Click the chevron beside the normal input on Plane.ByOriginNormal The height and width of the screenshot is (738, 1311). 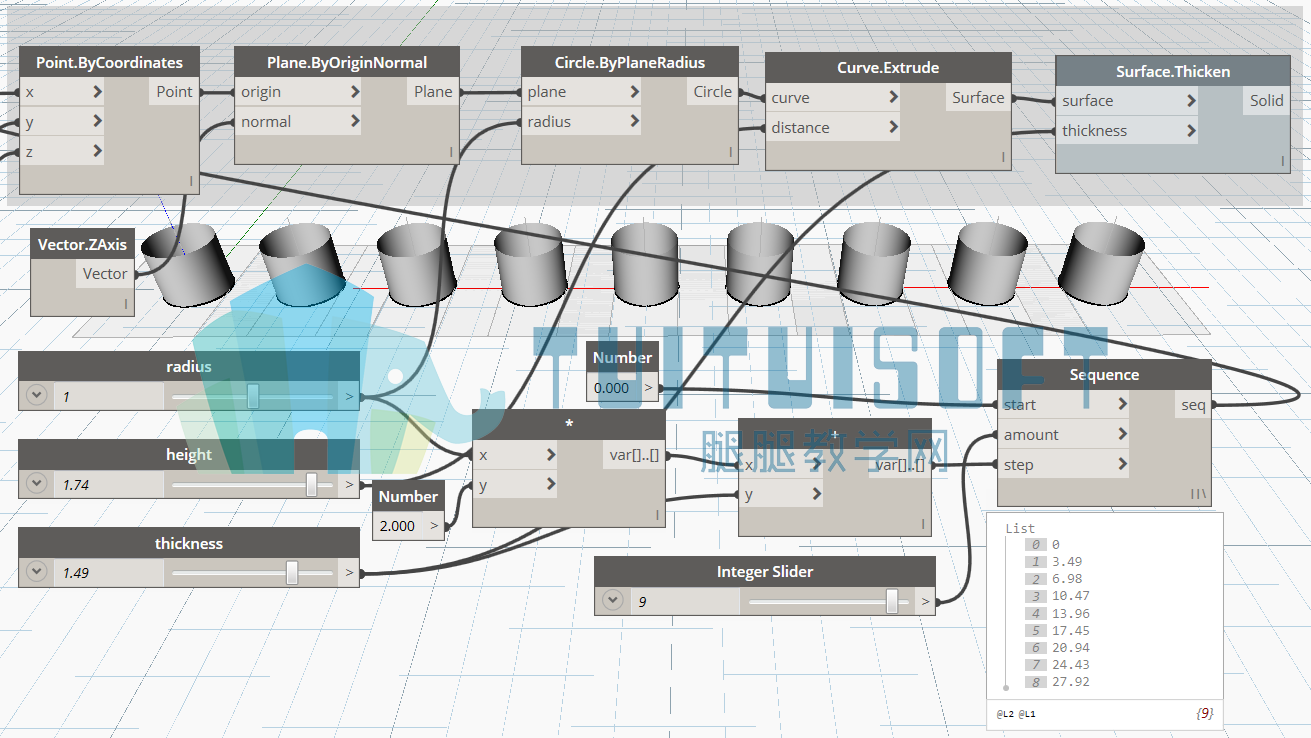click(355, 122)
